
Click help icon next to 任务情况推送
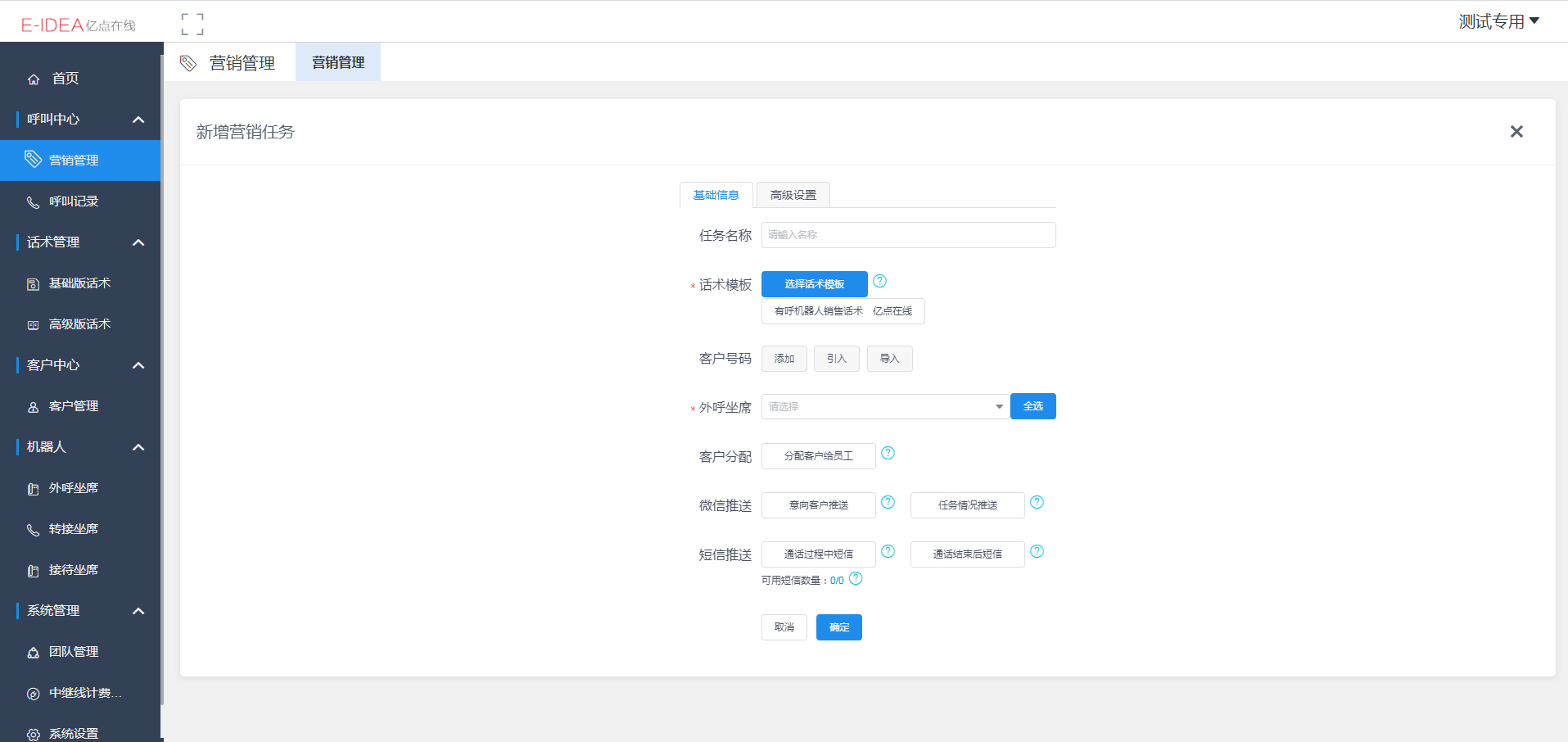coord(1037,502)
